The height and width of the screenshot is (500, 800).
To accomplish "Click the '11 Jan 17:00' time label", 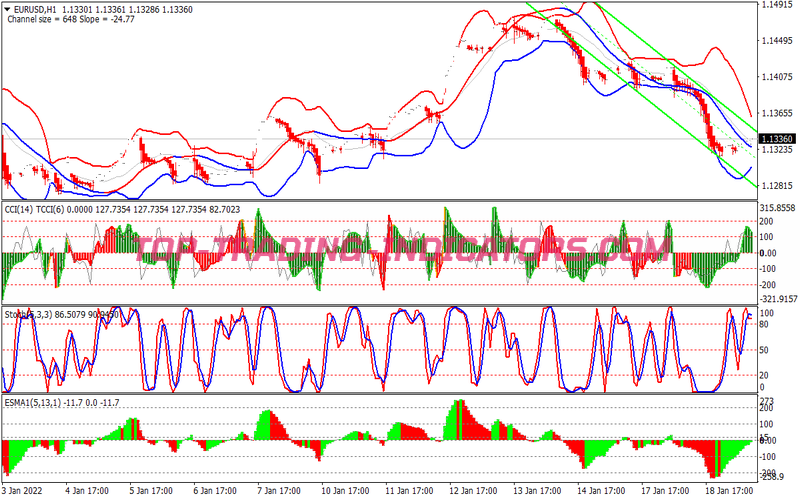I will tap(409, 491).
